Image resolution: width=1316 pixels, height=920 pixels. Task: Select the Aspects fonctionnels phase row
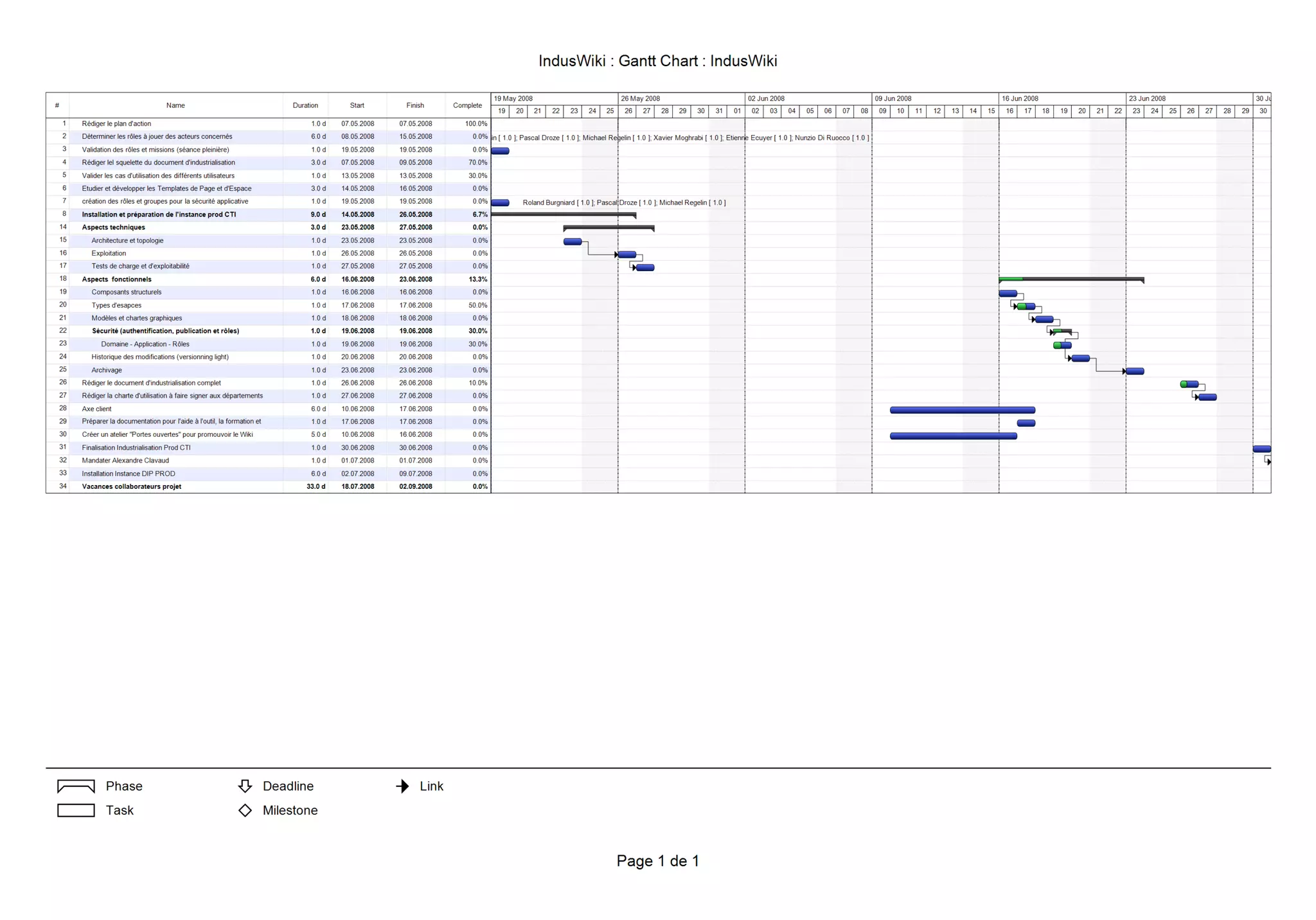(116, 279)
